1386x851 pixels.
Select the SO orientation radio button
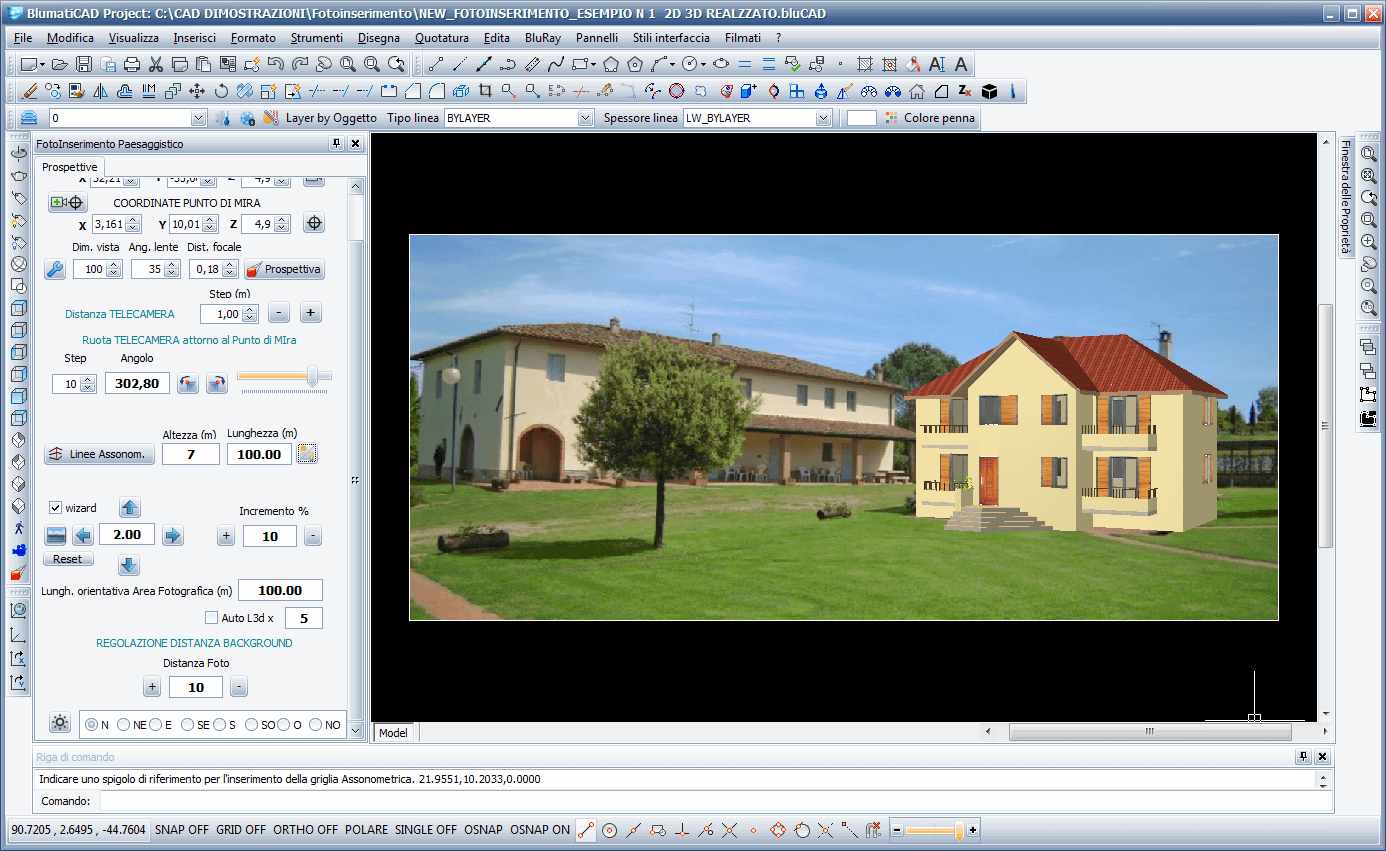coord(252,725)
